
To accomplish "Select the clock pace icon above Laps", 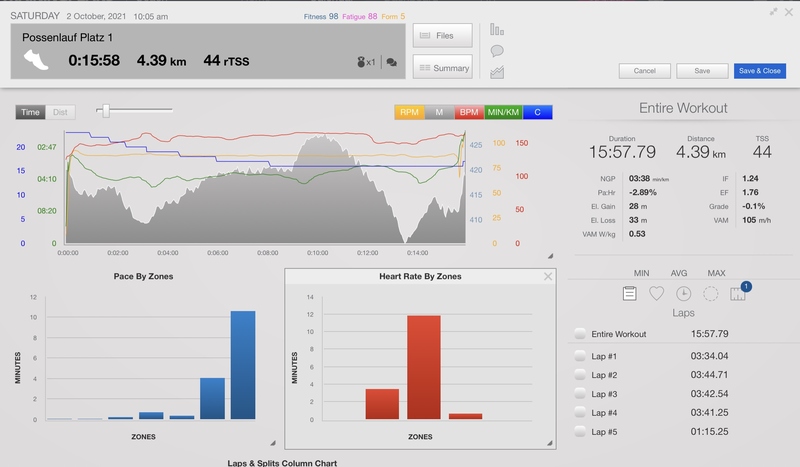I will click(x=683, y=293).
